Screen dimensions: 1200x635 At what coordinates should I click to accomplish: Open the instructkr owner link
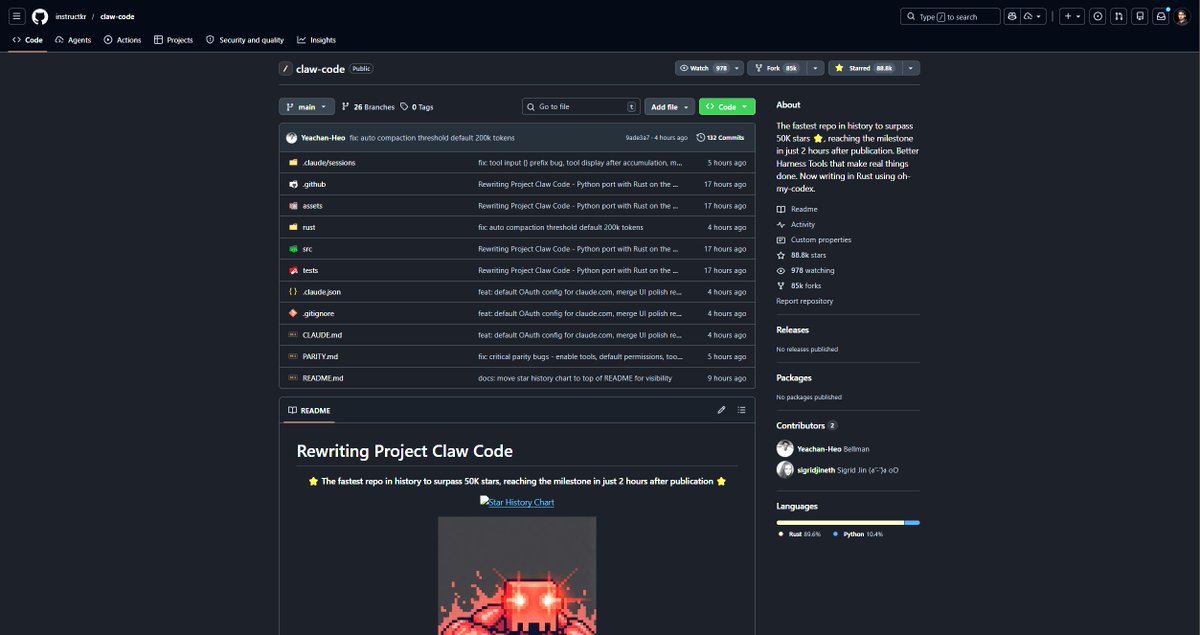coord(70,16)
